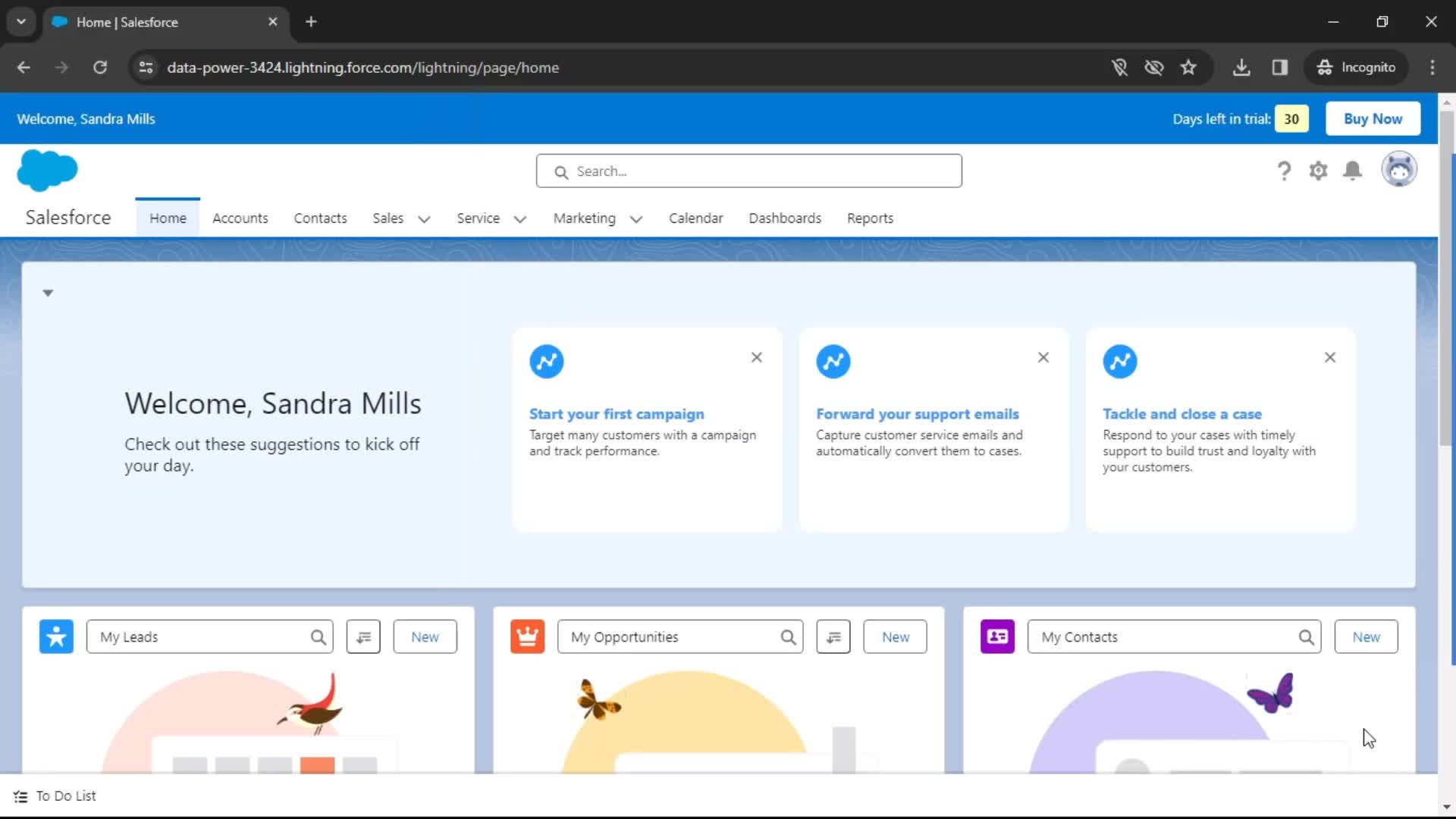
Task: Click the My Opportunities crown icon
Action: point(527,637)
